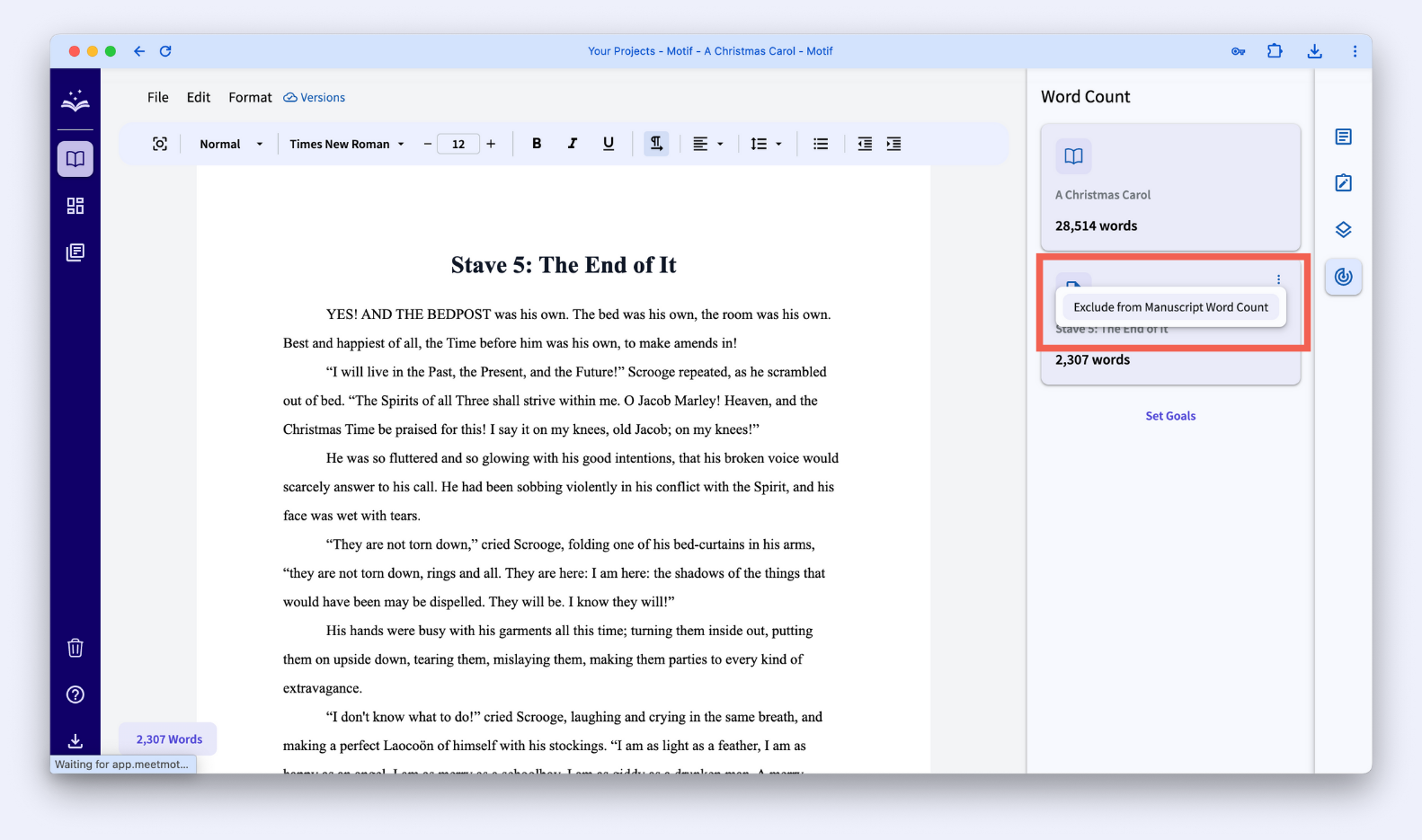Screen dimensions: 1422x840
Task: Click the install download icon in title bar
Action: tap(1314, 51)
